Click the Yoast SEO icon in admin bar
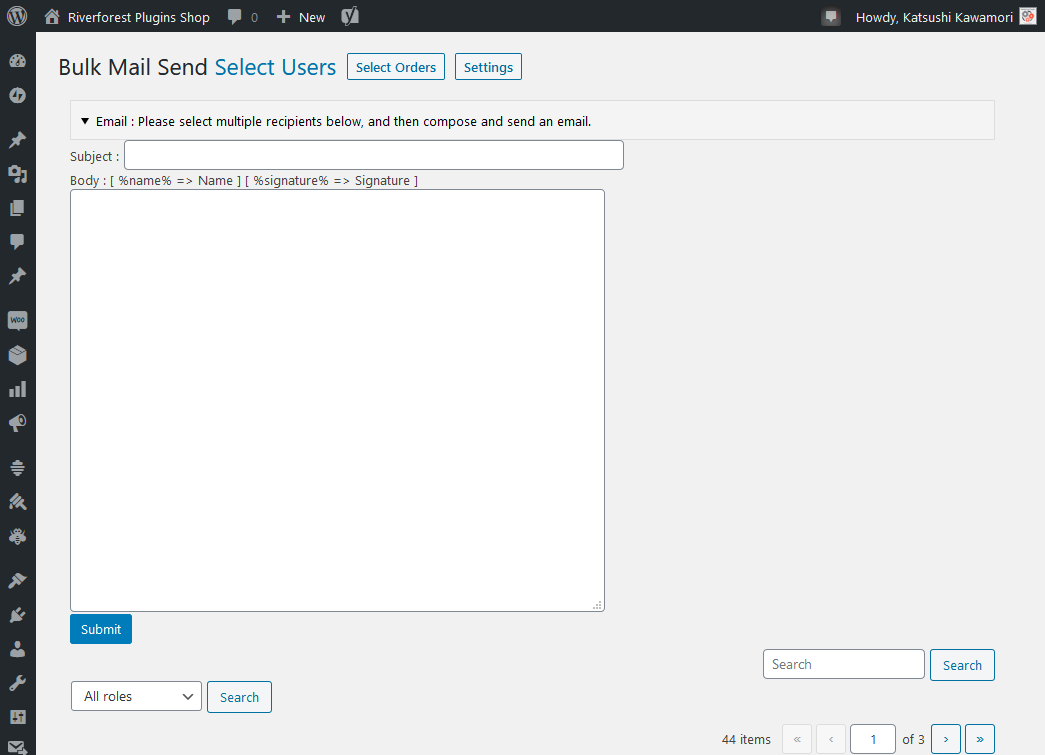1045x755 pixels. tap(350, 16)
